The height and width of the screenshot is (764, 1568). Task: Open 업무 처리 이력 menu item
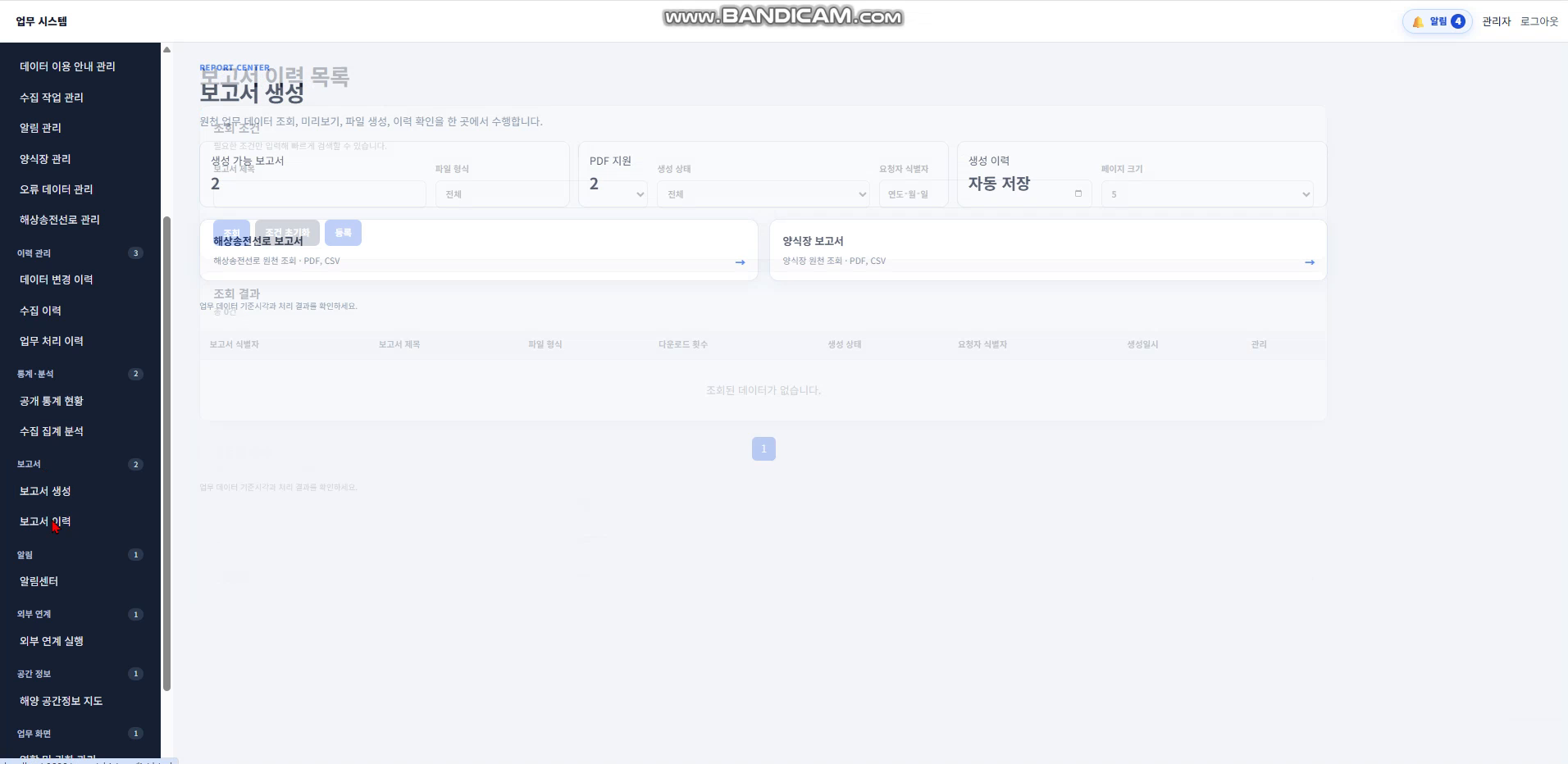[51, 341]
